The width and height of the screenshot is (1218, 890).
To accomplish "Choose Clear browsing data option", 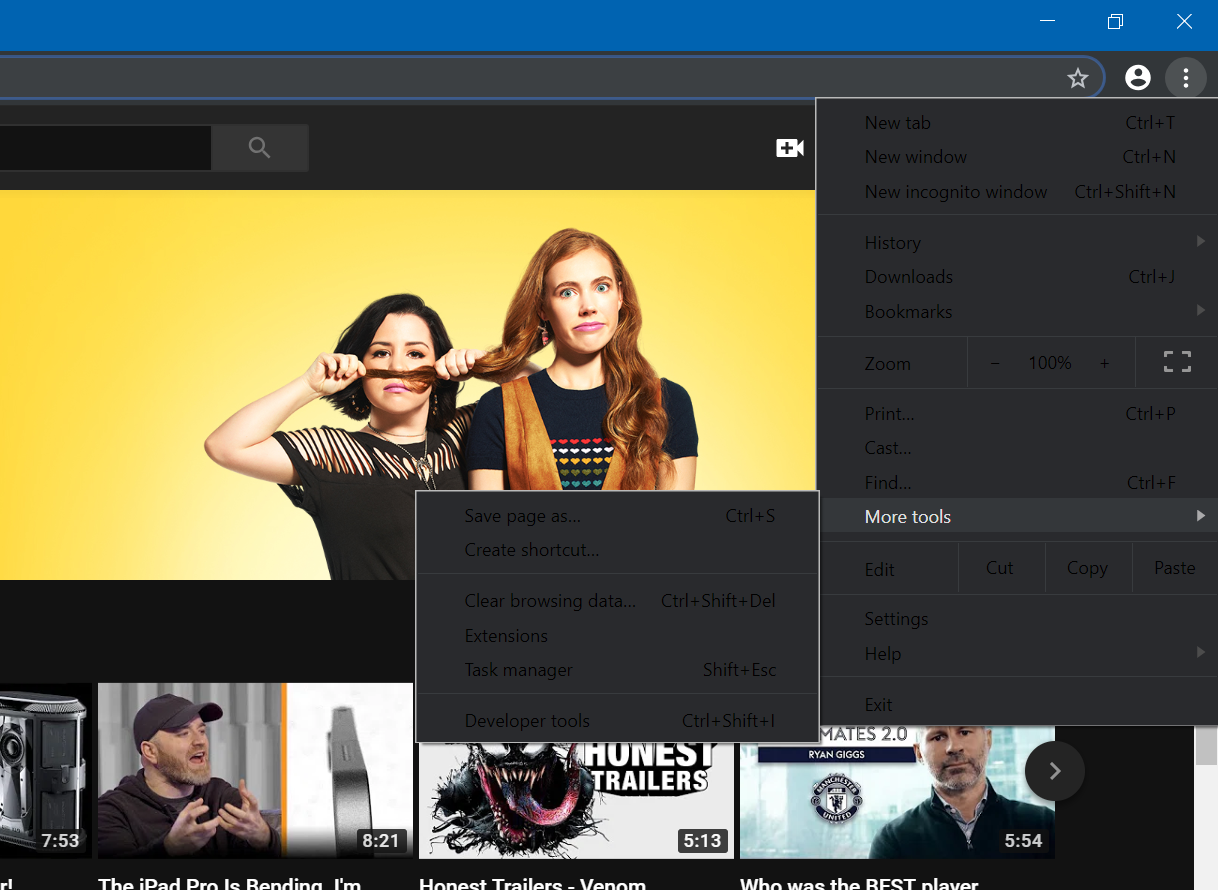I will (x=550, y=601).
